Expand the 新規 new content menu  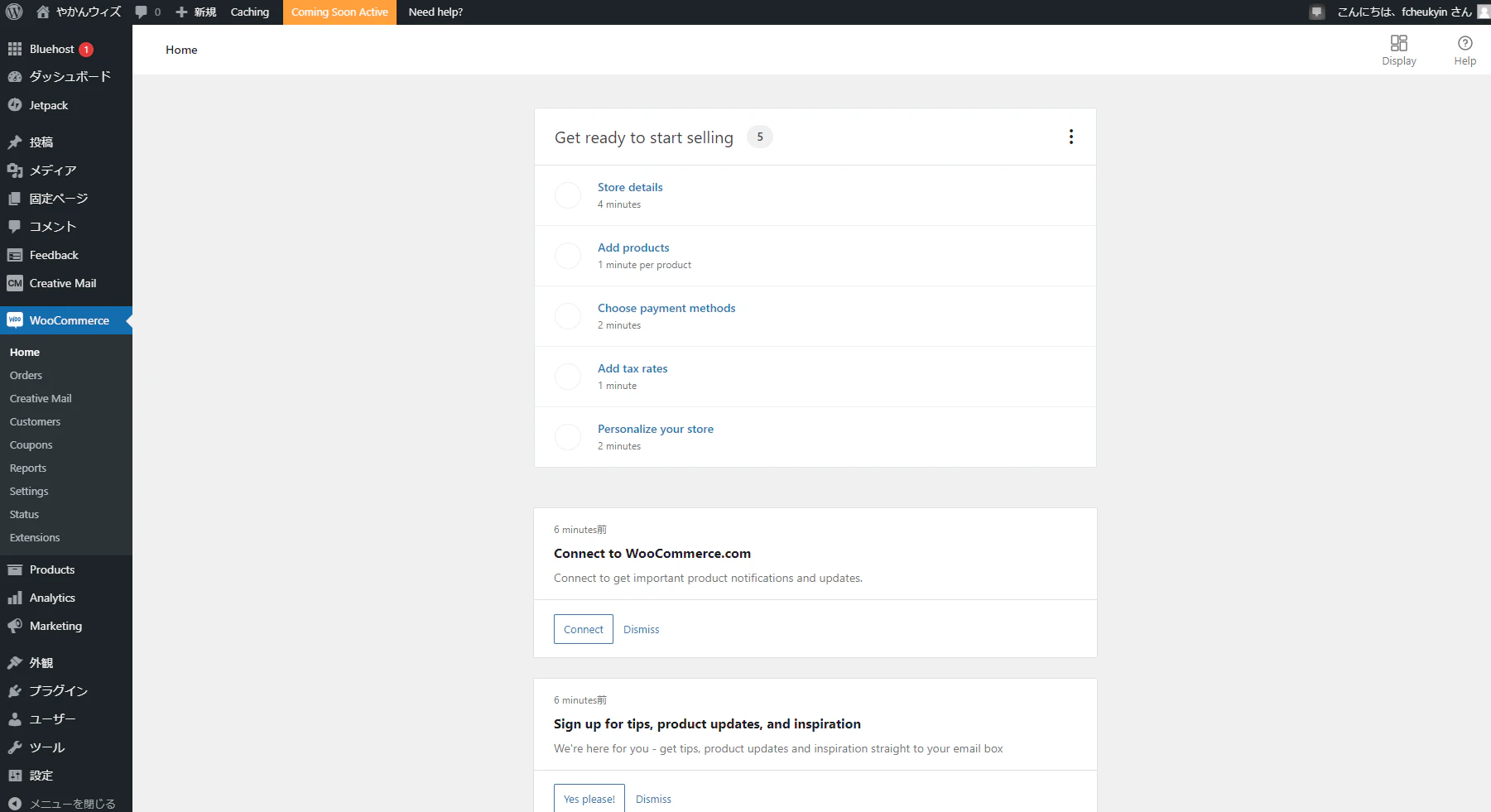pos(196,12)
